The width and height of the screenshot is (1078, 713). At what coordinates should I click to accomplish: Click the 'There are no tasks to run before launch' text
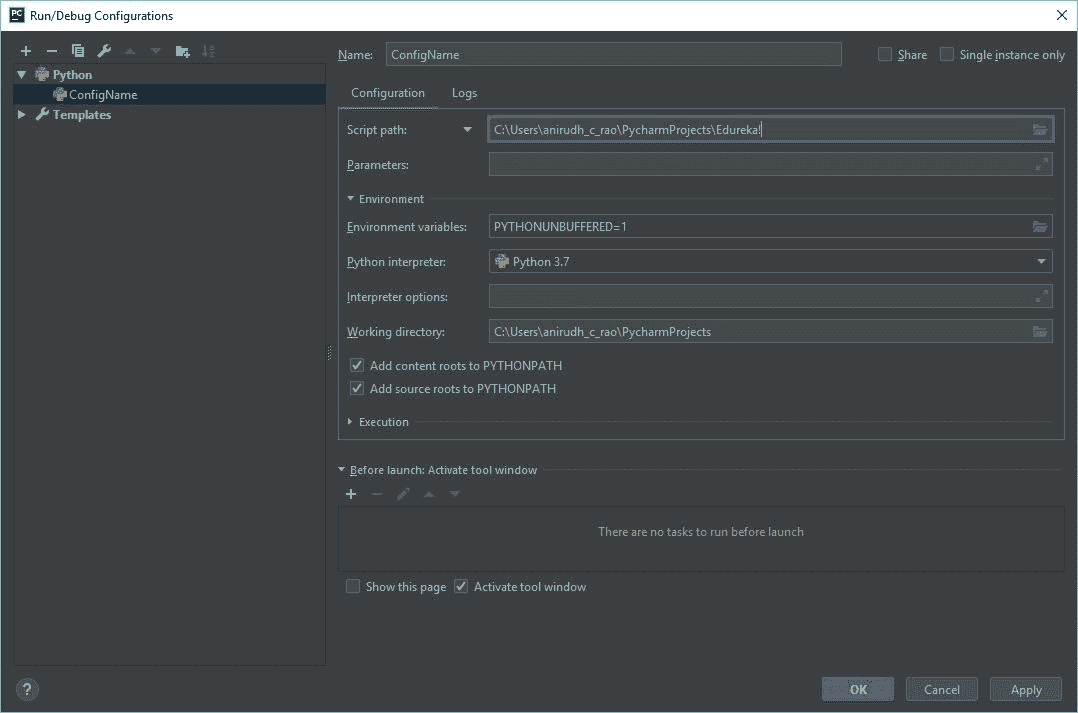[x=701, y=531]
